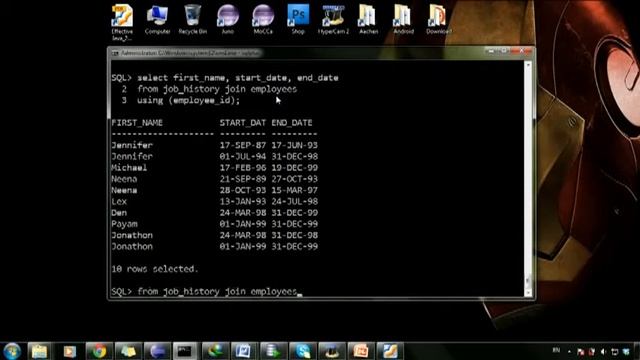
Task: Open the Android folder shortcut
Action: coord(403,19)
